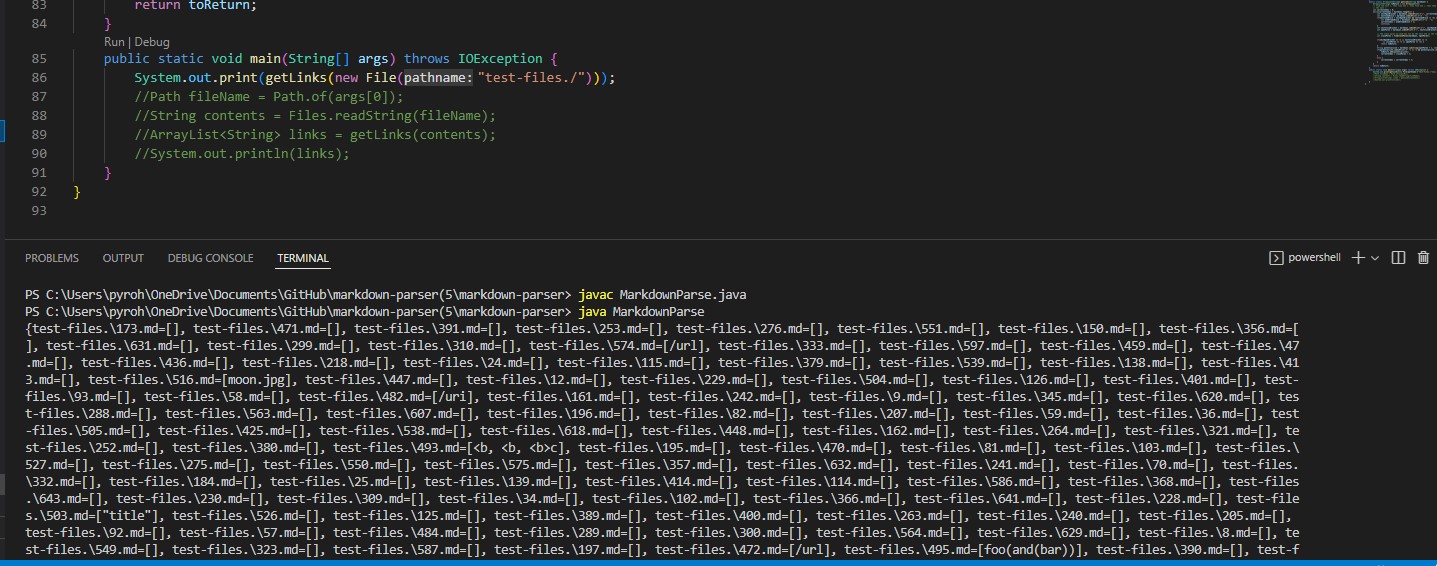Click the Run CodeLens link above main
Viewport: 1437px width, 566px height.
coord(114,42)
